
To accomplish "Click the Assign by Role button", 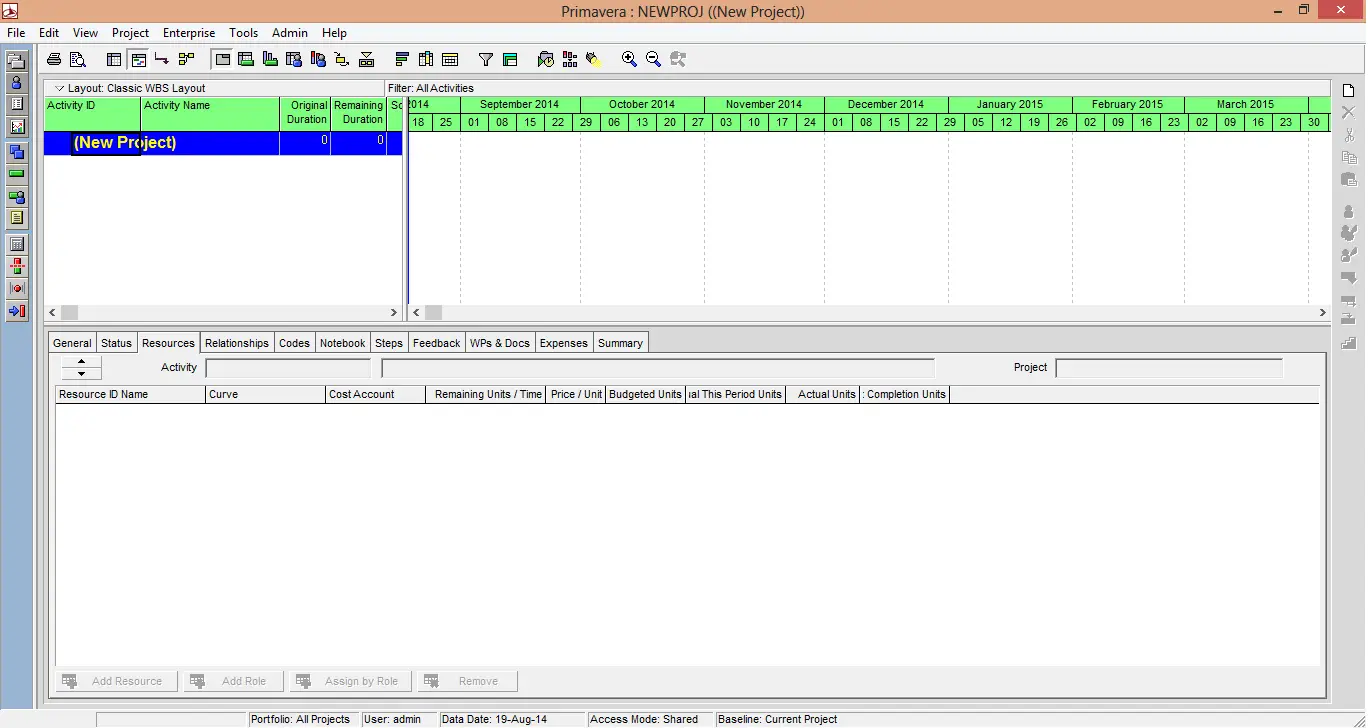I will [350, 681].
